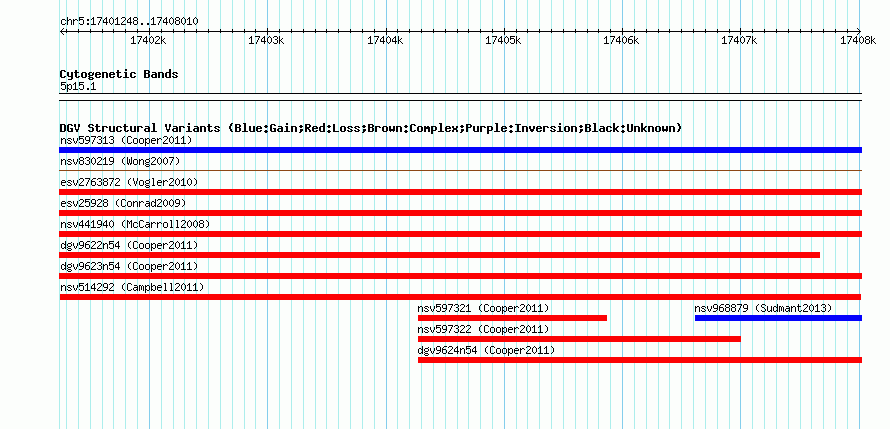Click the short red nsv597321 loss bar

tap(513, 318)
